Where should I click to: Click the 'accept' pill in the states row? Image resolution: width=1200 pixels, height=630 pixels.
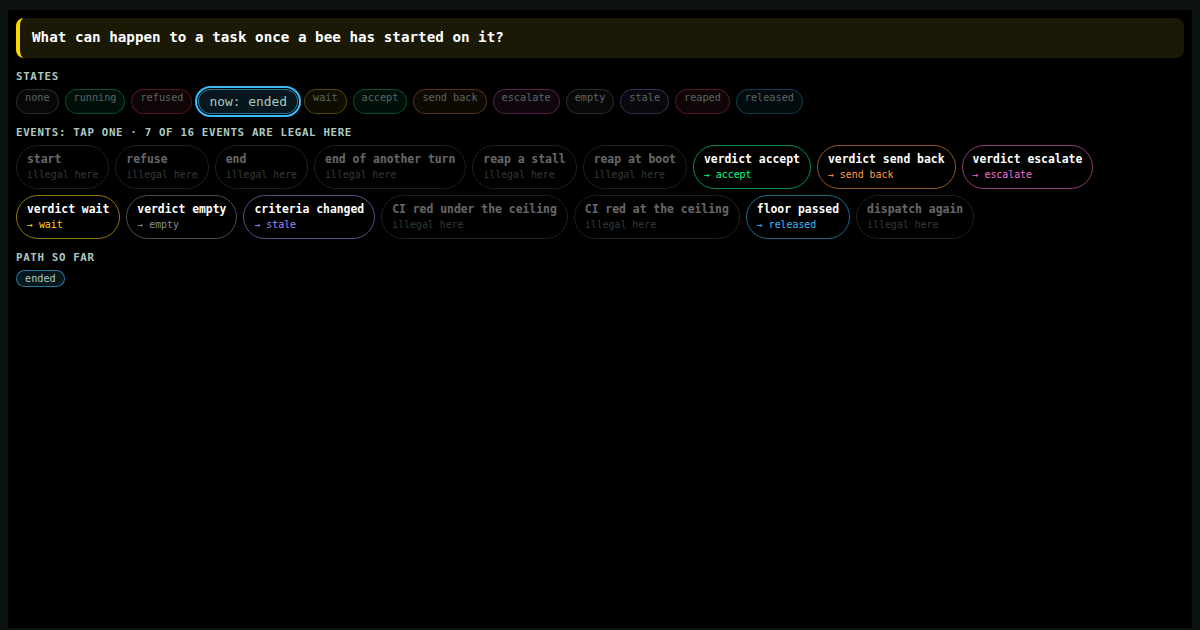click(x=380, y=101)
